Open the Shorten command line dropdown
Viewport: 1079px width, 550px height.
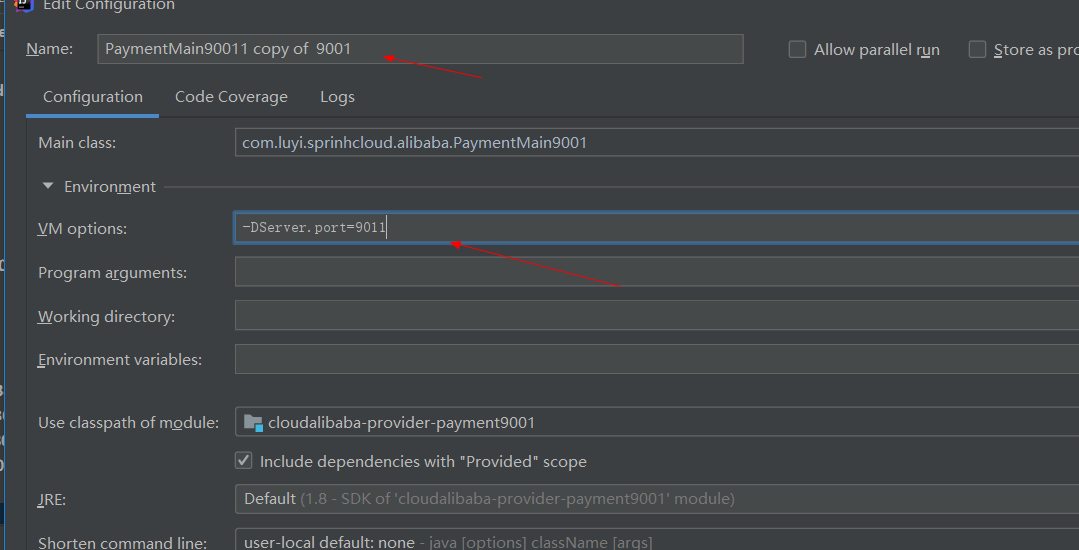click(656, 540)
